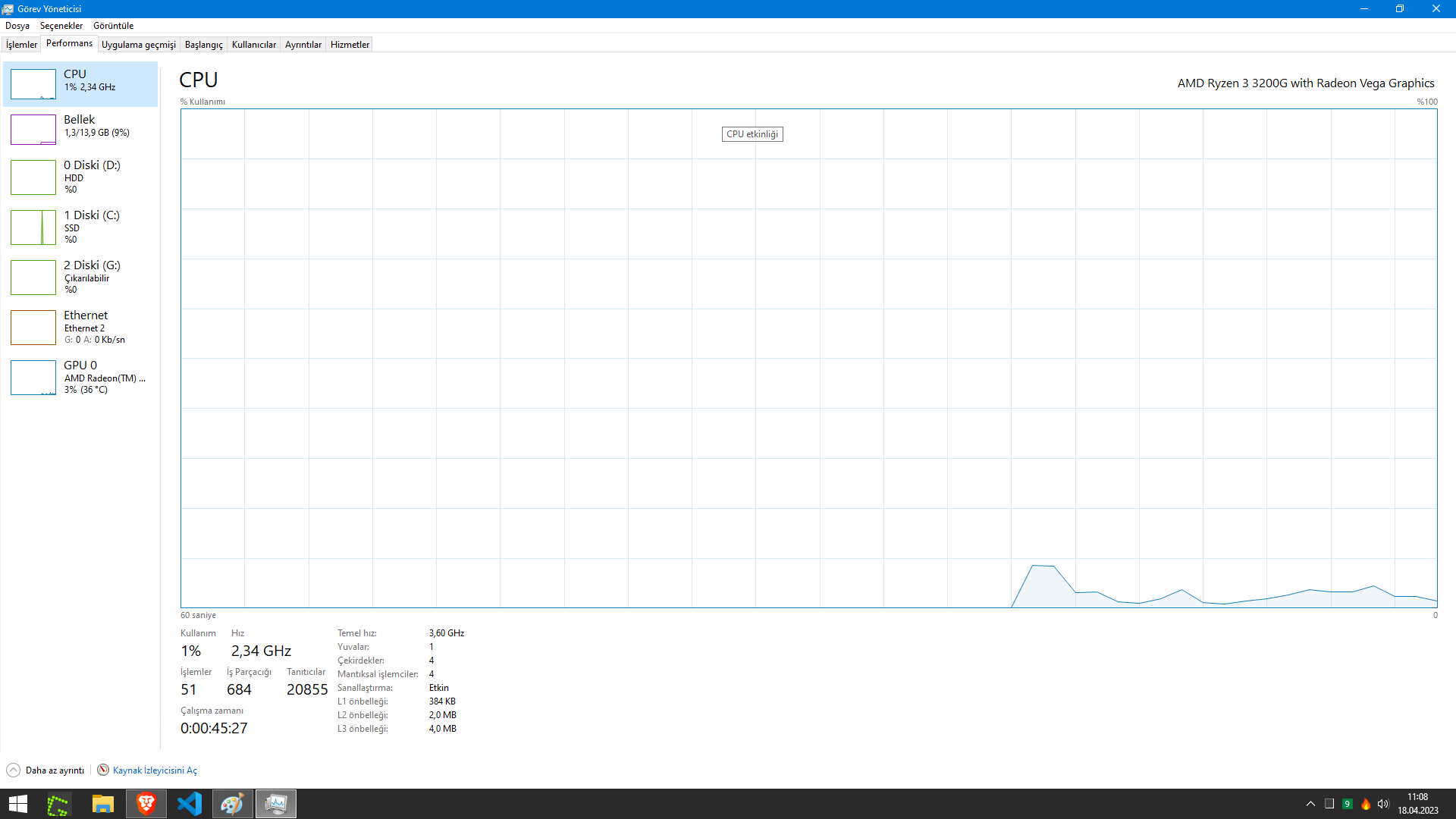Open Visual Studio Code from taskbar
The width and height of the screenshot is (1456, 819).
click(189, 804)
